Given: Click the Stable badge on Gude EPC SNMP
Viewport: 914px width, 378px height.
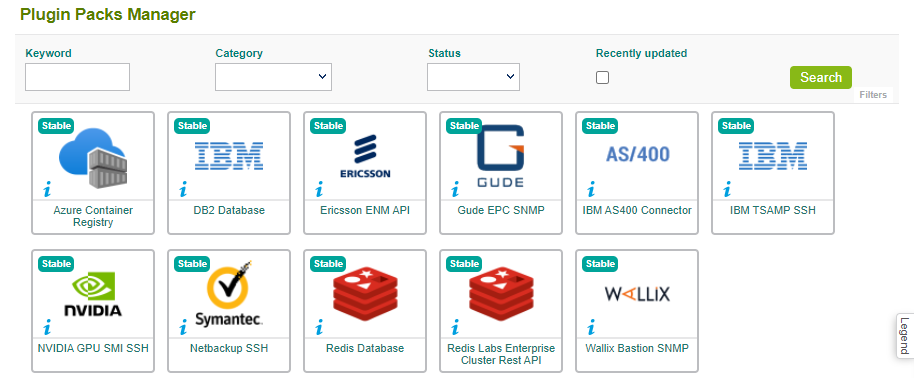Looking at the screenshot, I should click(465, 125).
